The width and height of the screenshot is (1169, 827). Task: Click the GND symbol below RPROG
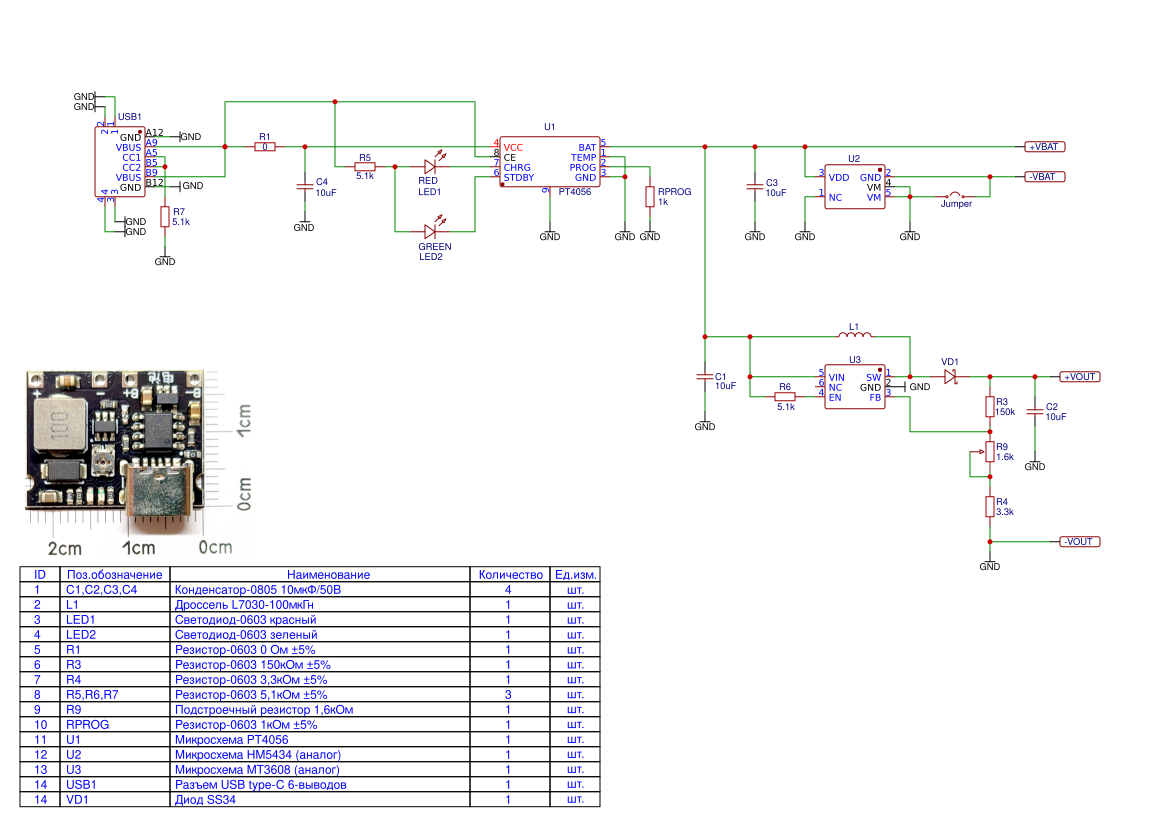(x=651, y=236)
